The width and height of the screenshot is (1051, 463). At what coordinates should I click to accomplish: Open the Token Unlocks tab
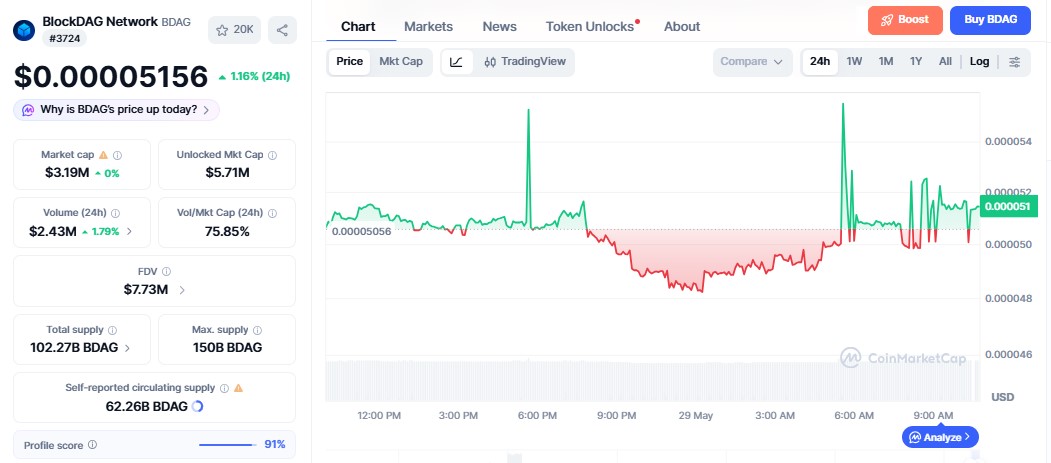click(x=590, y=27)
